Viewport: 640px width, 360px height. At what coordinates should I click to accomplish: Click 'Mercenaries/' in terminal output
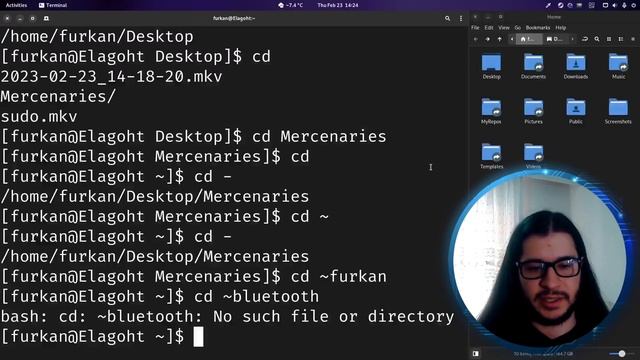58,97
